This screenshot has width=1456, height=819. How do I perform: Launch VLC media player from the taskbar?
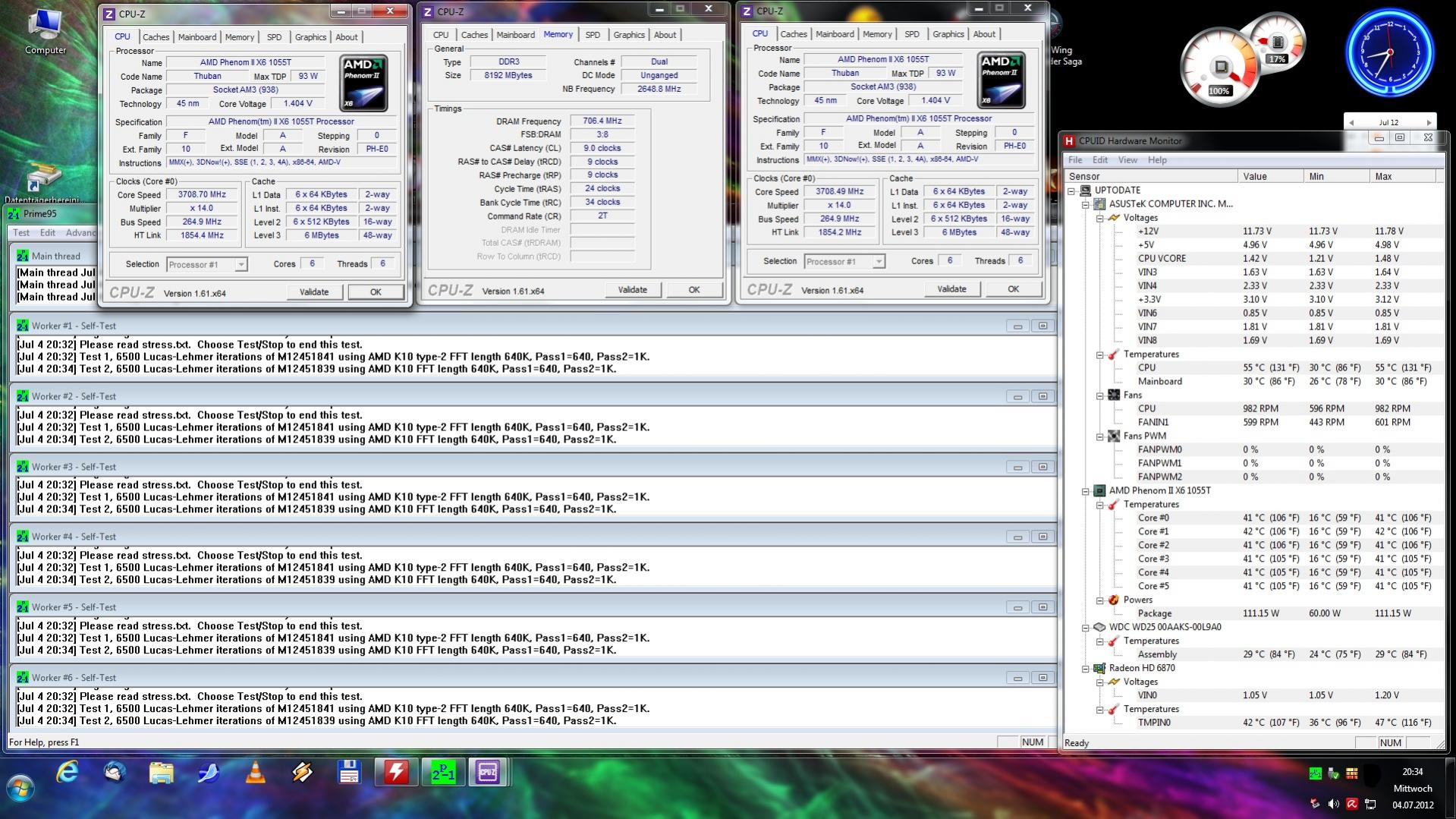[x=256, y=773]
